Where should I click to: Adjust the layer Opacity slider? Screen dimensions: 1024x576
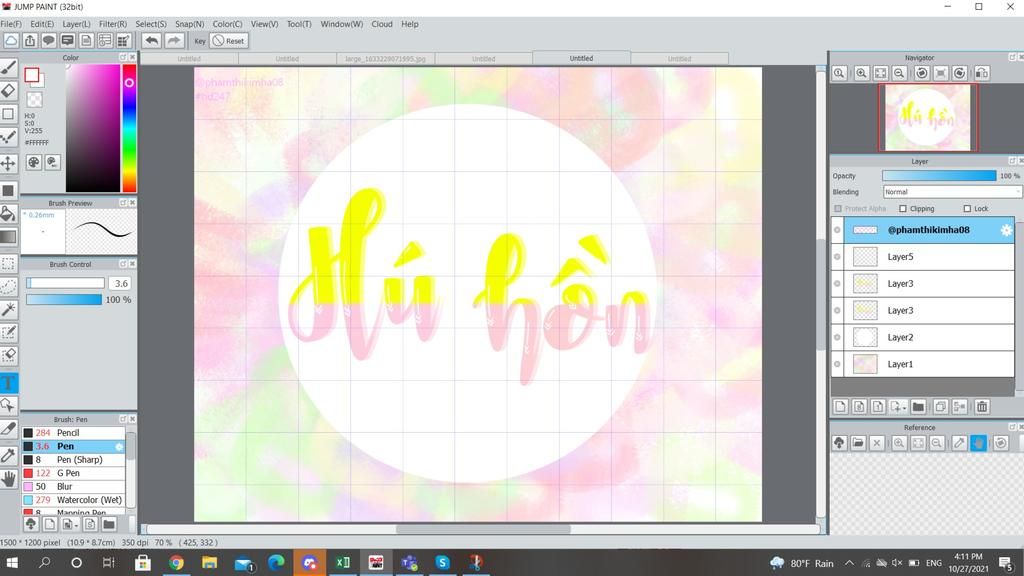click(939, 176)
